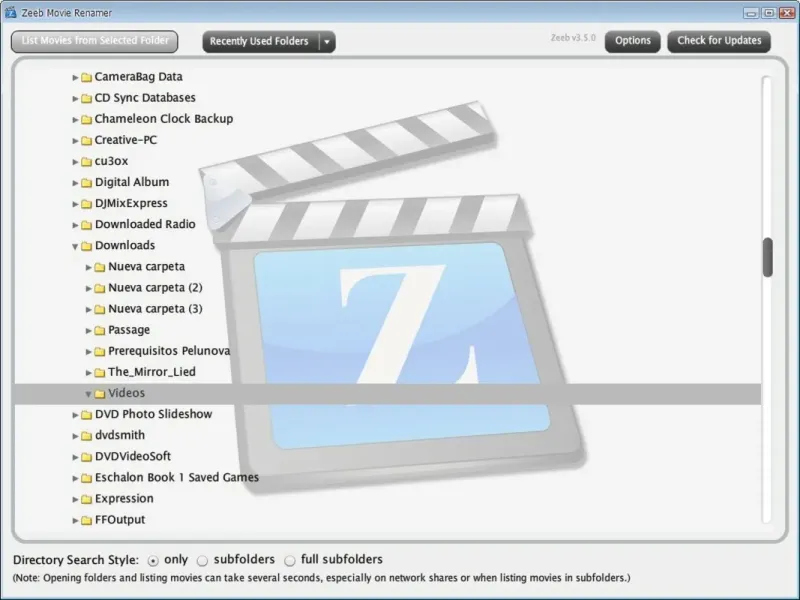
Task: Select the 'full subfolders' radio option
Action: pyautogui.click(x=290, y=560)
